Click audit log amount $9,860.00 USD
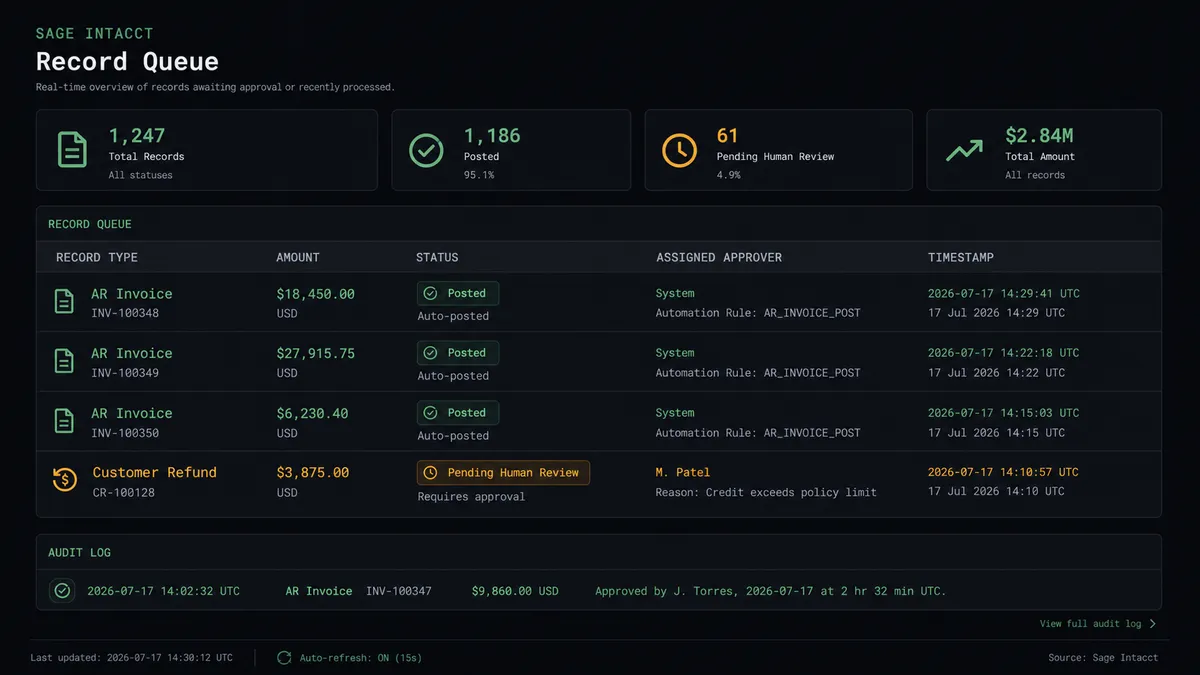The image size is (1200, 675). 515,591
